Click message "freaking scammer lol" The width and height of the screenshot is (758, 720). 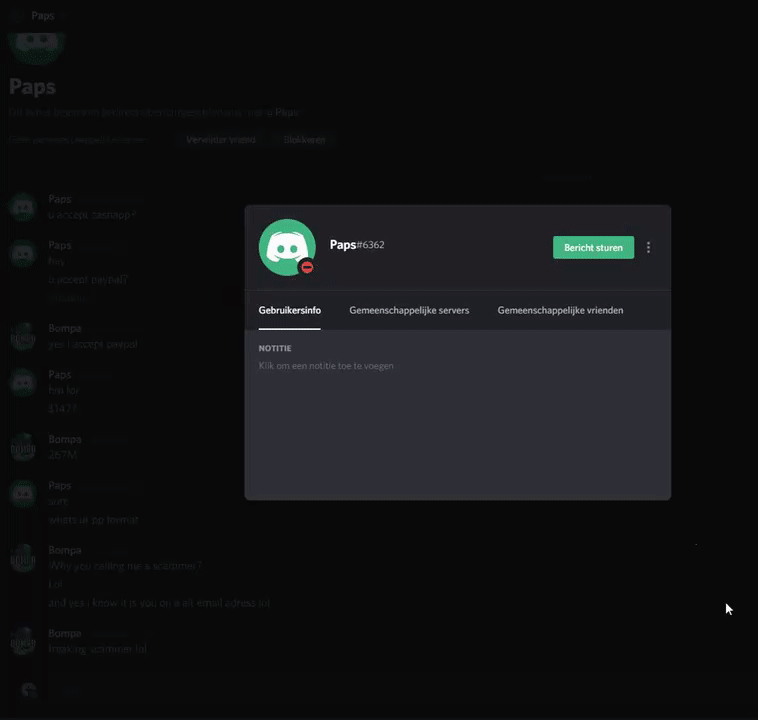tap(97, 649)
